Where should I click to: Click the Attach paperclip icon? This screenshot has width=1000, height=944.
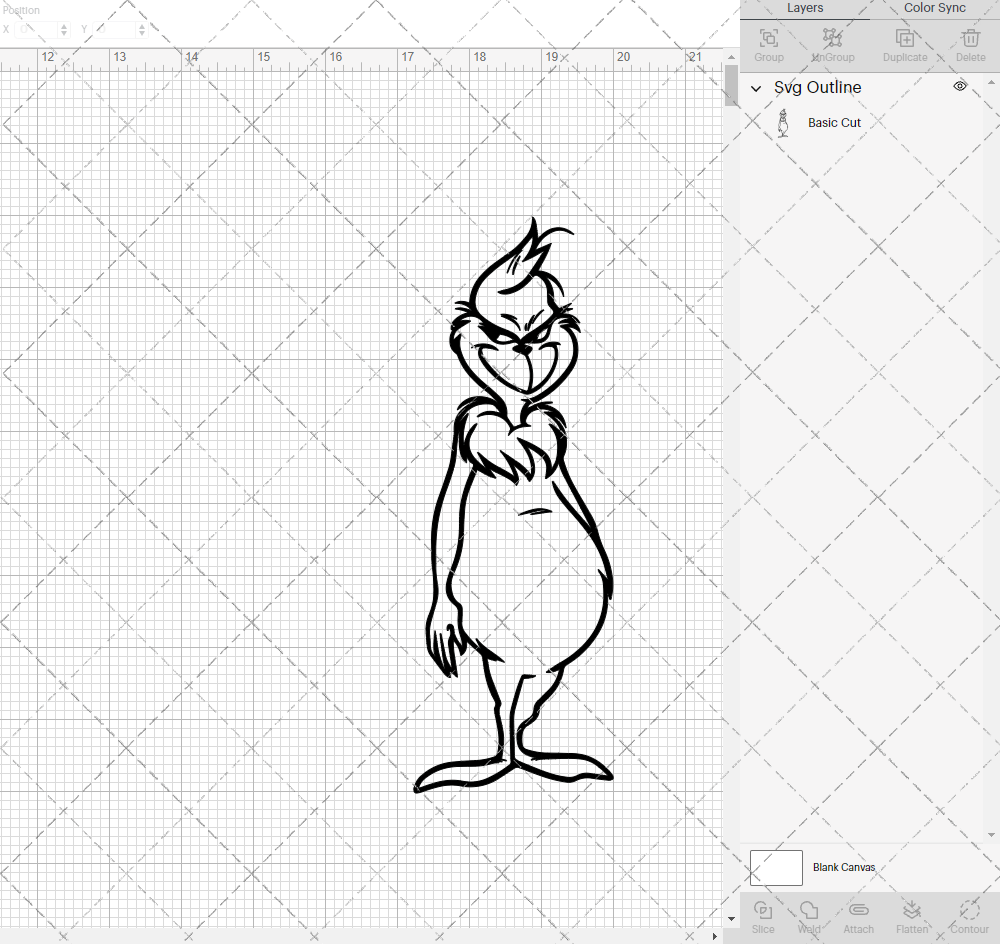(x=858, y=910)
